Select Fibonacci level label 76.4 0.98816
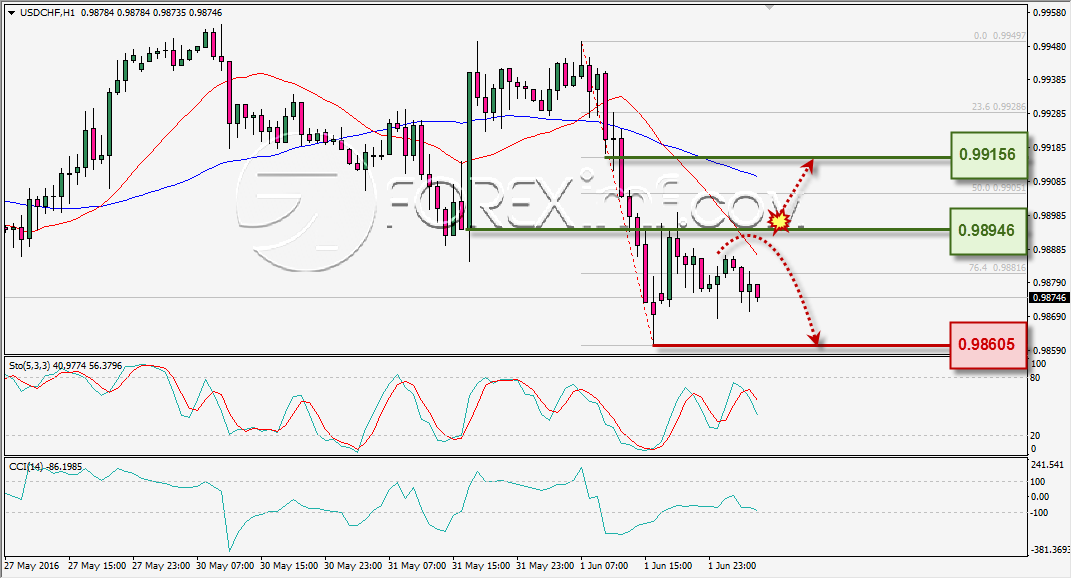 point(997,268)
